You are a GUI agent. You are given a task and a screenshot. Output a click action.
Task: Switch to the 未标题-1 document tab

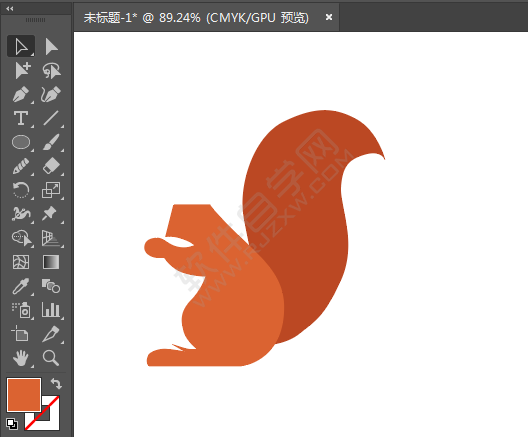[196, 18]
